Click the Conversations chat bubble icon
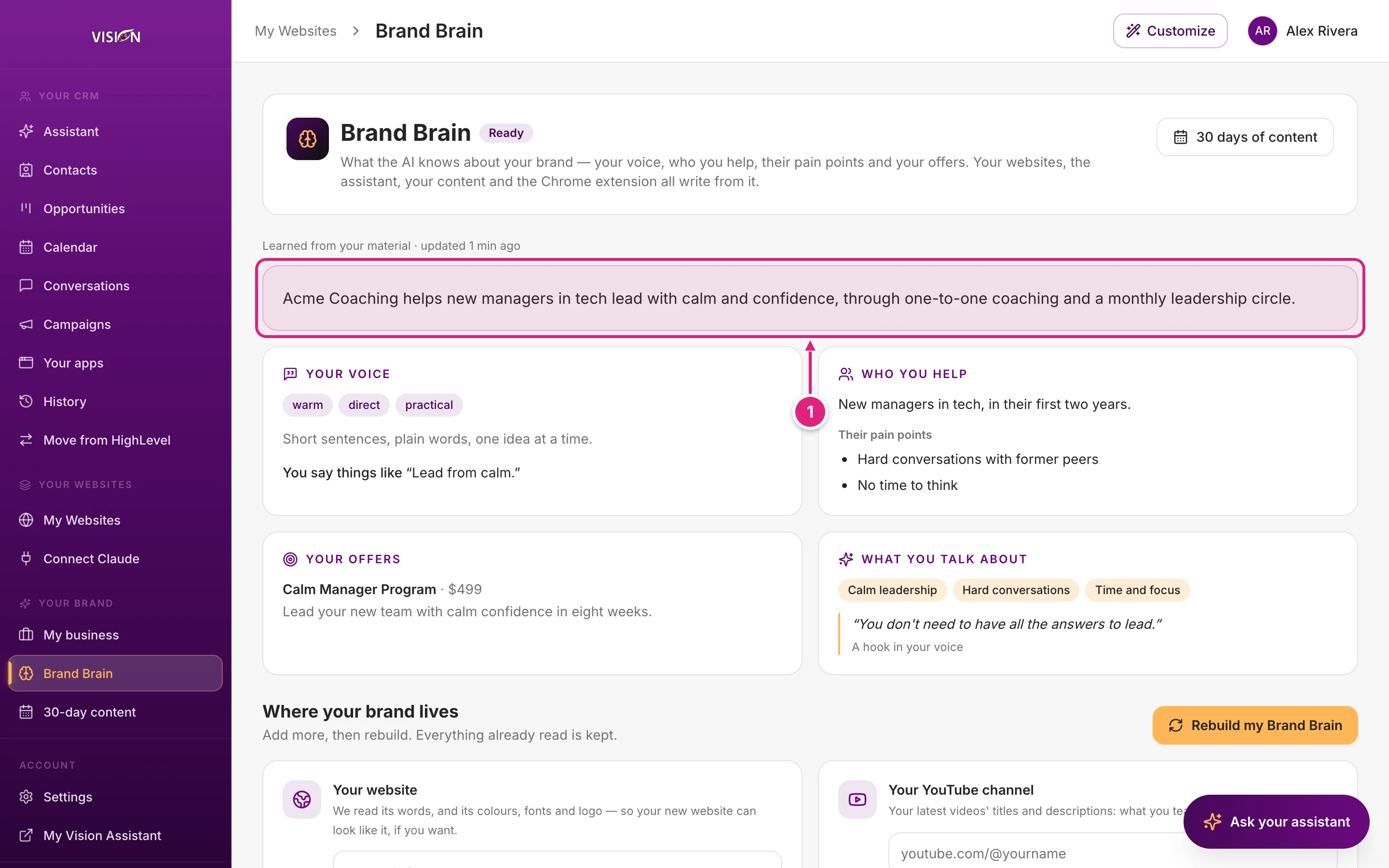 click(x=26, y=285)
